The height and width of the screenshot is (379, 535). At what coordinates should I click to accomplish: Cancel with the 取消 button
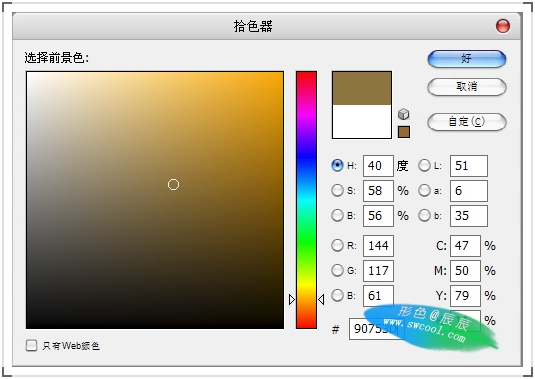click(466, 87)
